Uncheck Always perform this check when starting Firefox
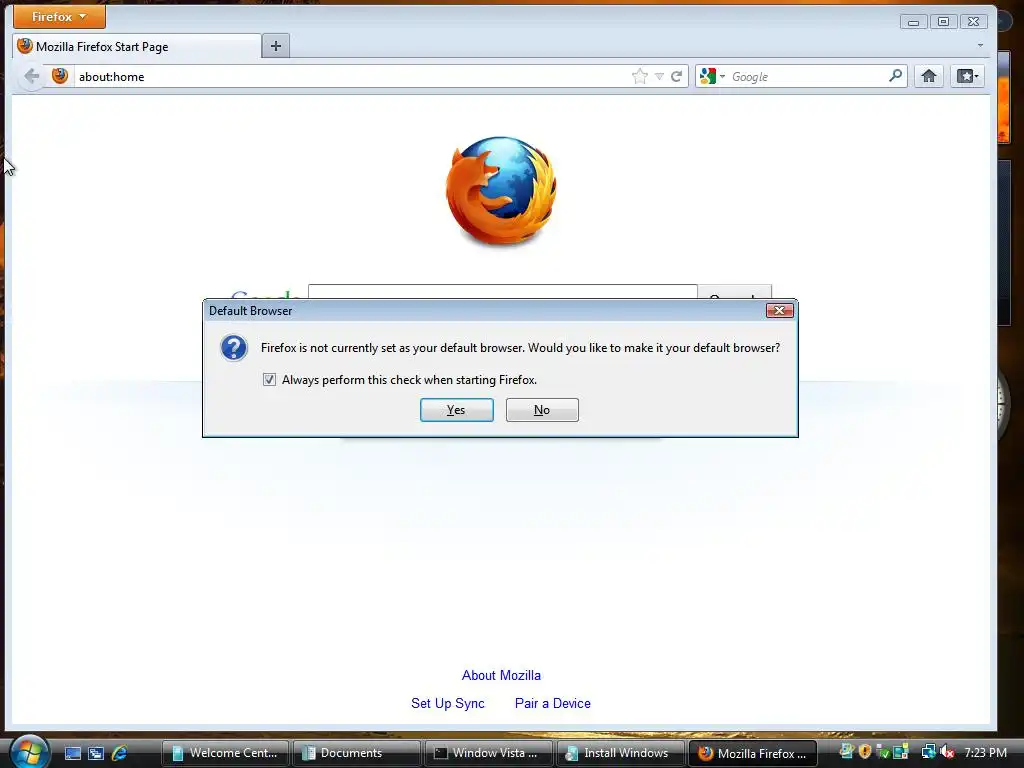Screen dimensions: 1024x768 [269, 379]
